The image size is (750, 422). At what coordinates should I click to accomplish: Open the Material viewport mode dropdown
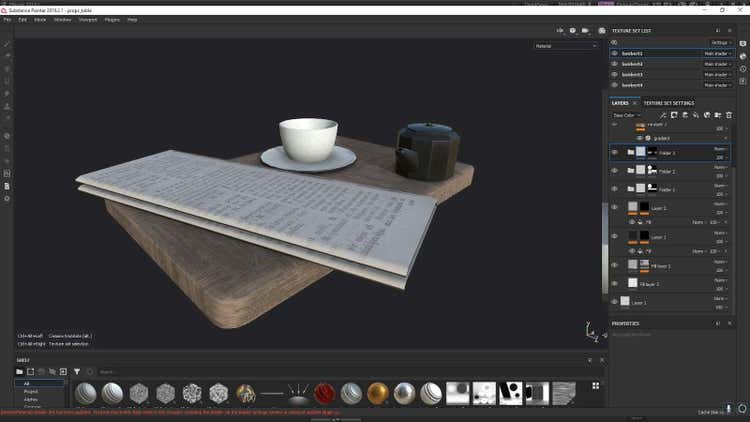point(565,46)
